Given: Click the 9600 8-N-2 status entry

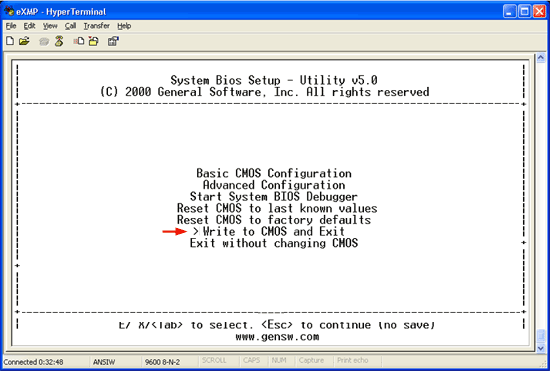Looking at the screenshot, I should (x=162, y=362).
